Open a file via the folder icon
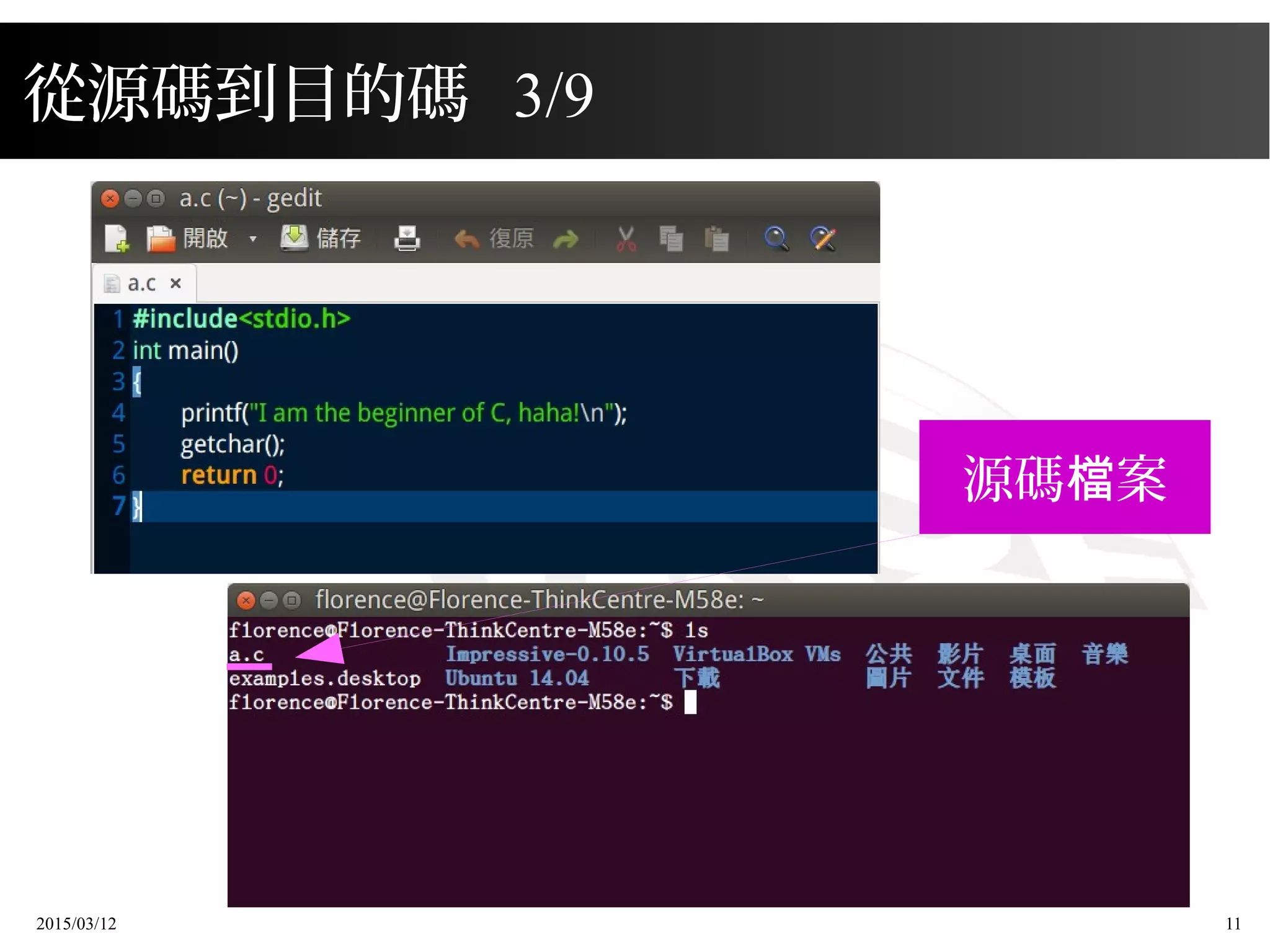The height and width of the screenshot is (952, 1270). (x=161, y=238)
